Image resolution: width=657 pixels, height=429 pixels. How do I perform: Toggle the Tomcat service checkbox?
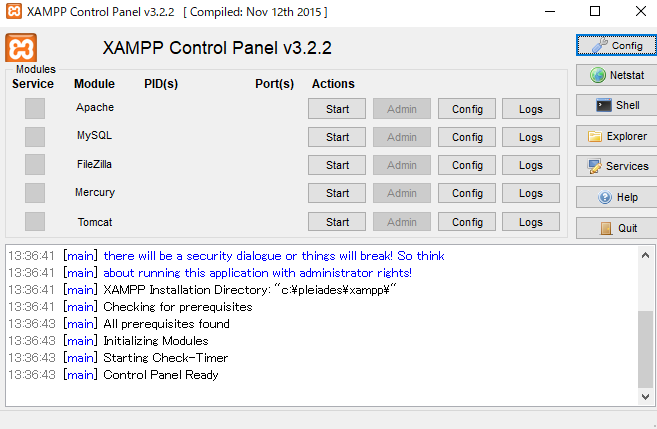click(35, 221)
